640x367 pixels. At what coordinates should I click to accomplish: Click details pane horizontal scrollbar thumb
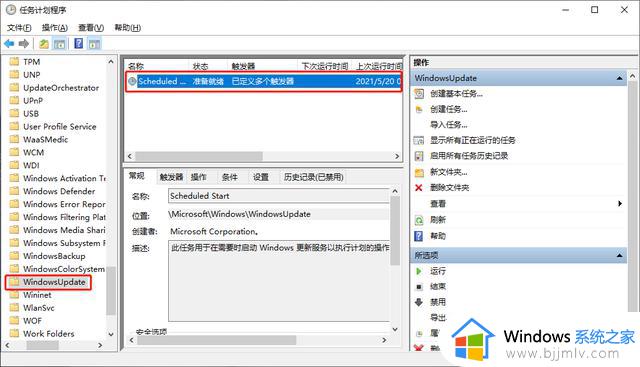click(217, 340)
